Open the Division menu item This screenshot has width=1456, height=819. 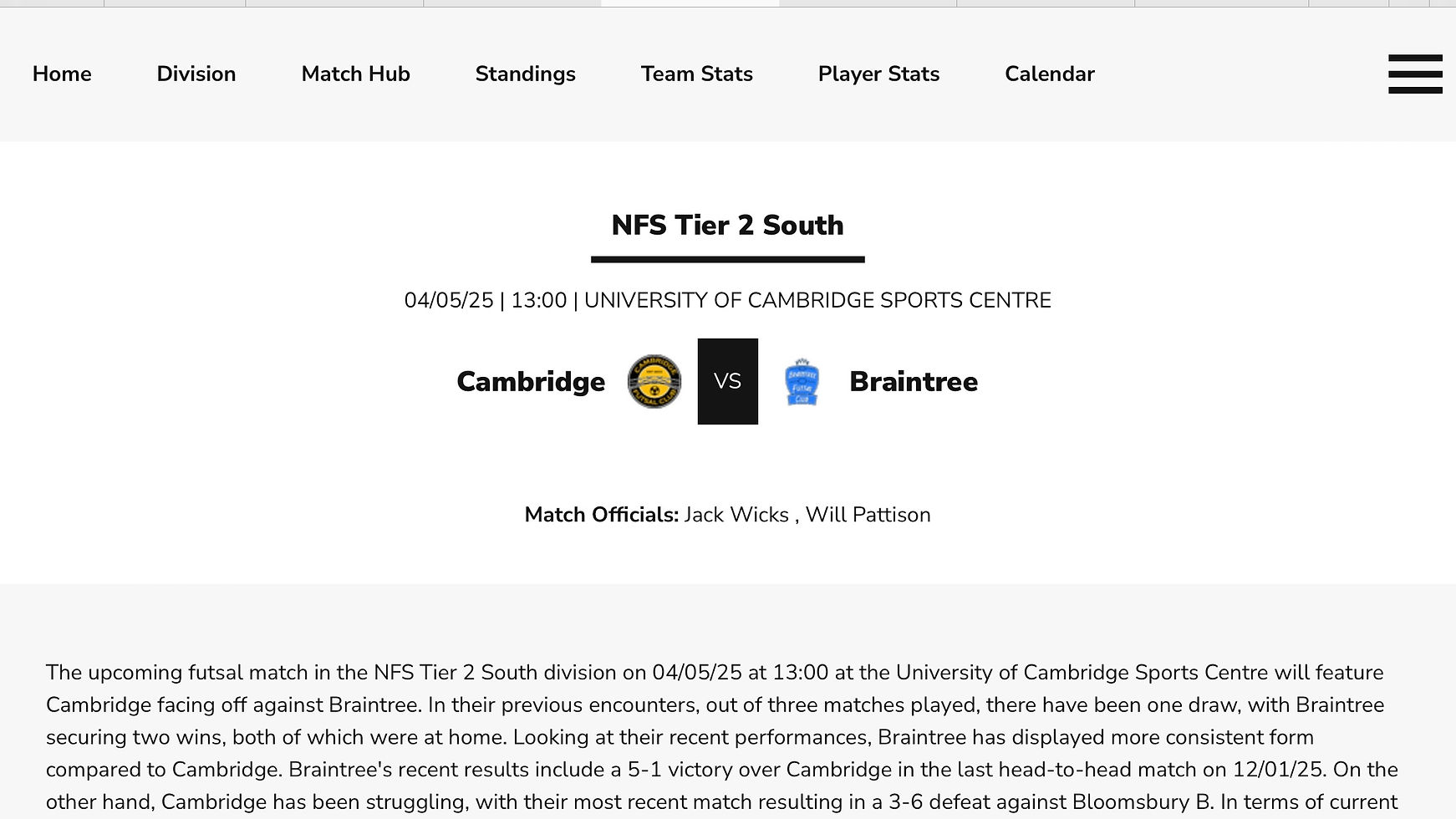pyautogui.click(x=196, y=74)
